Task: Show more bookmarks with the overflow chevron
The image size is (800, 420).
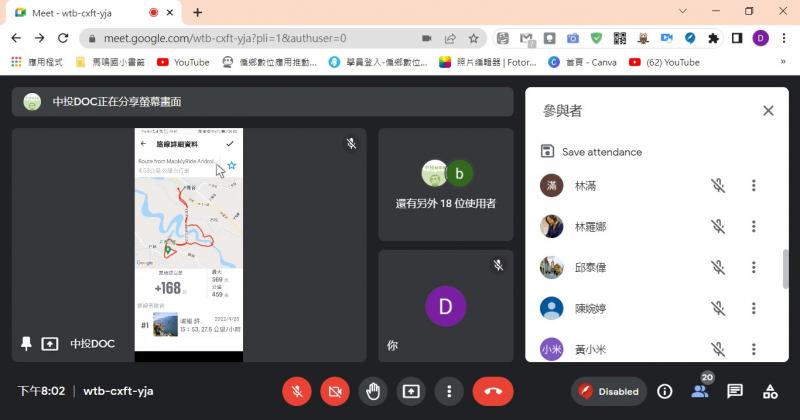Action: click(x=783, y=62)
